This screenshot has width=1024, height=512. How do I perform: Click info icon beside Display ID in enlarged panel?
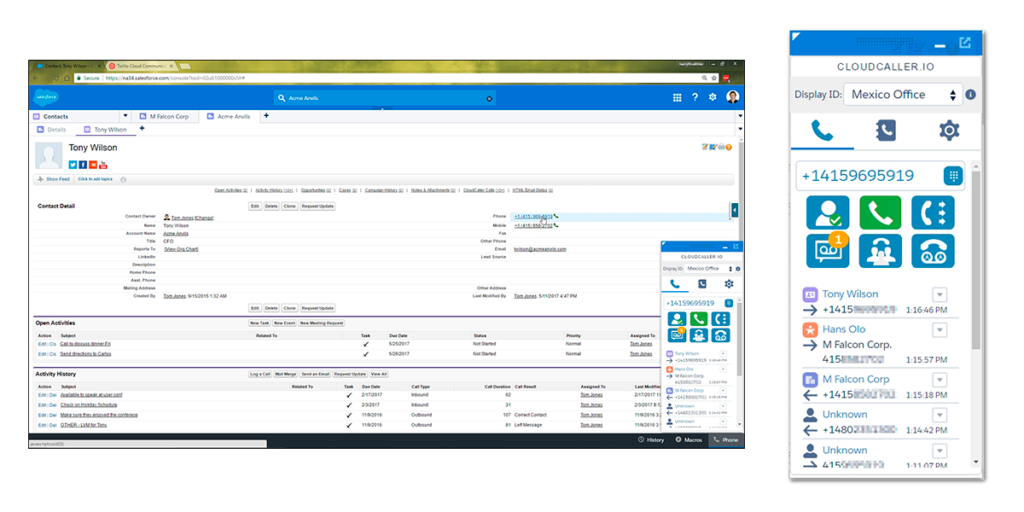pos(970,95)
